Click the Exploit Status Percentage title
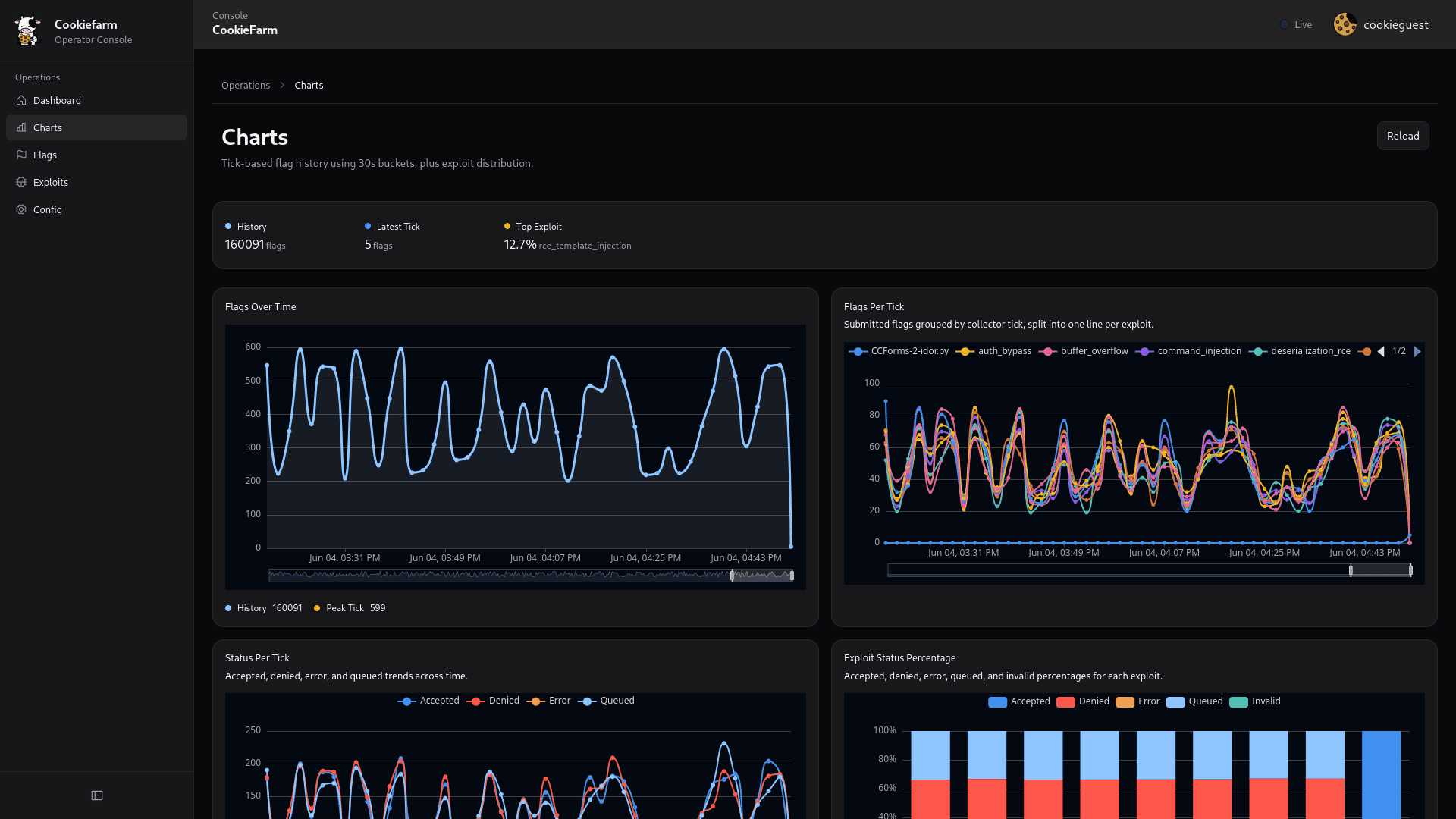The width and height of the screenshot is (1456, 819). 900,658
